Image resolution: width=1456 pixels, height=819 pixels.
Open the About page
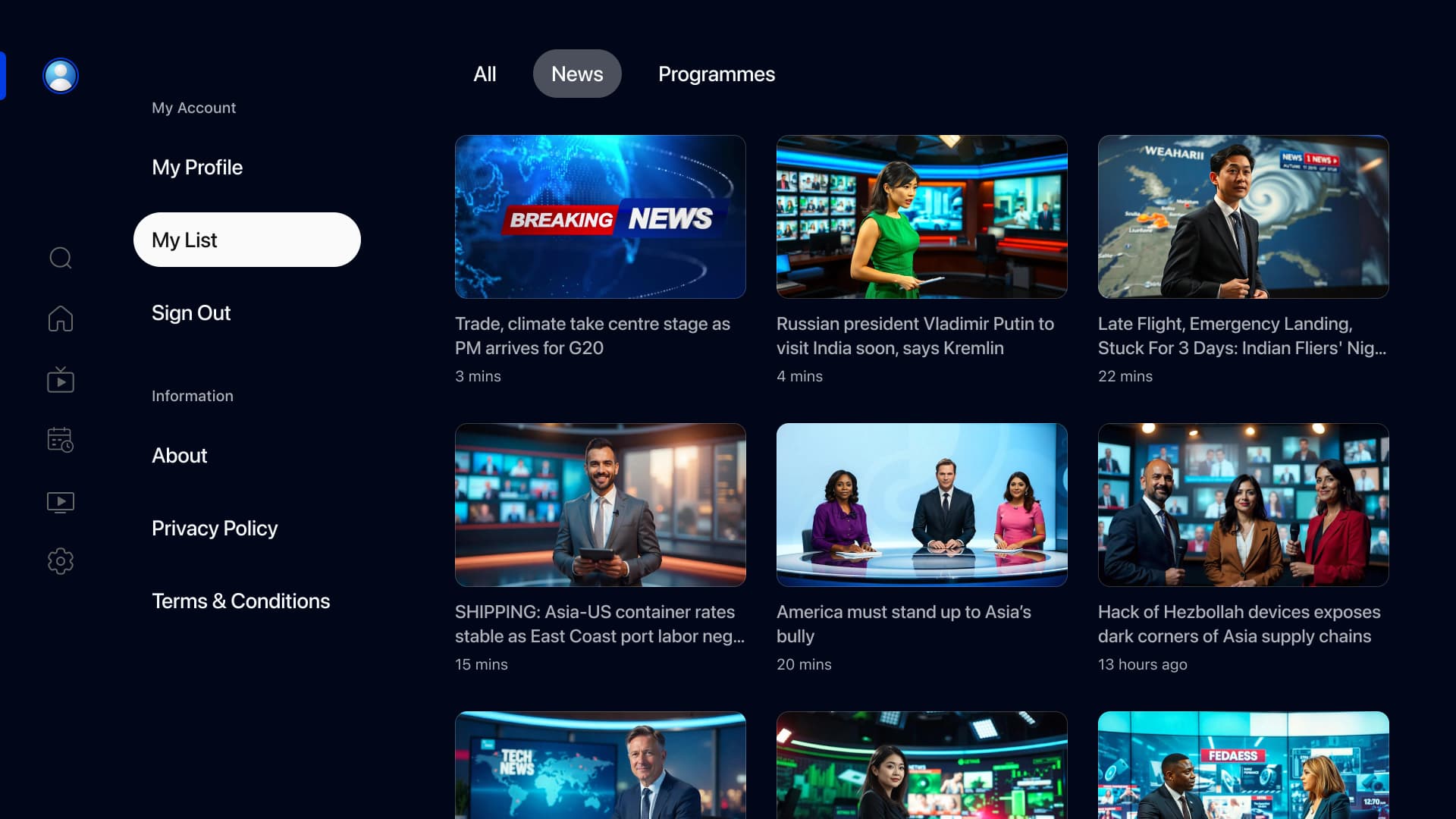[180, 455]
